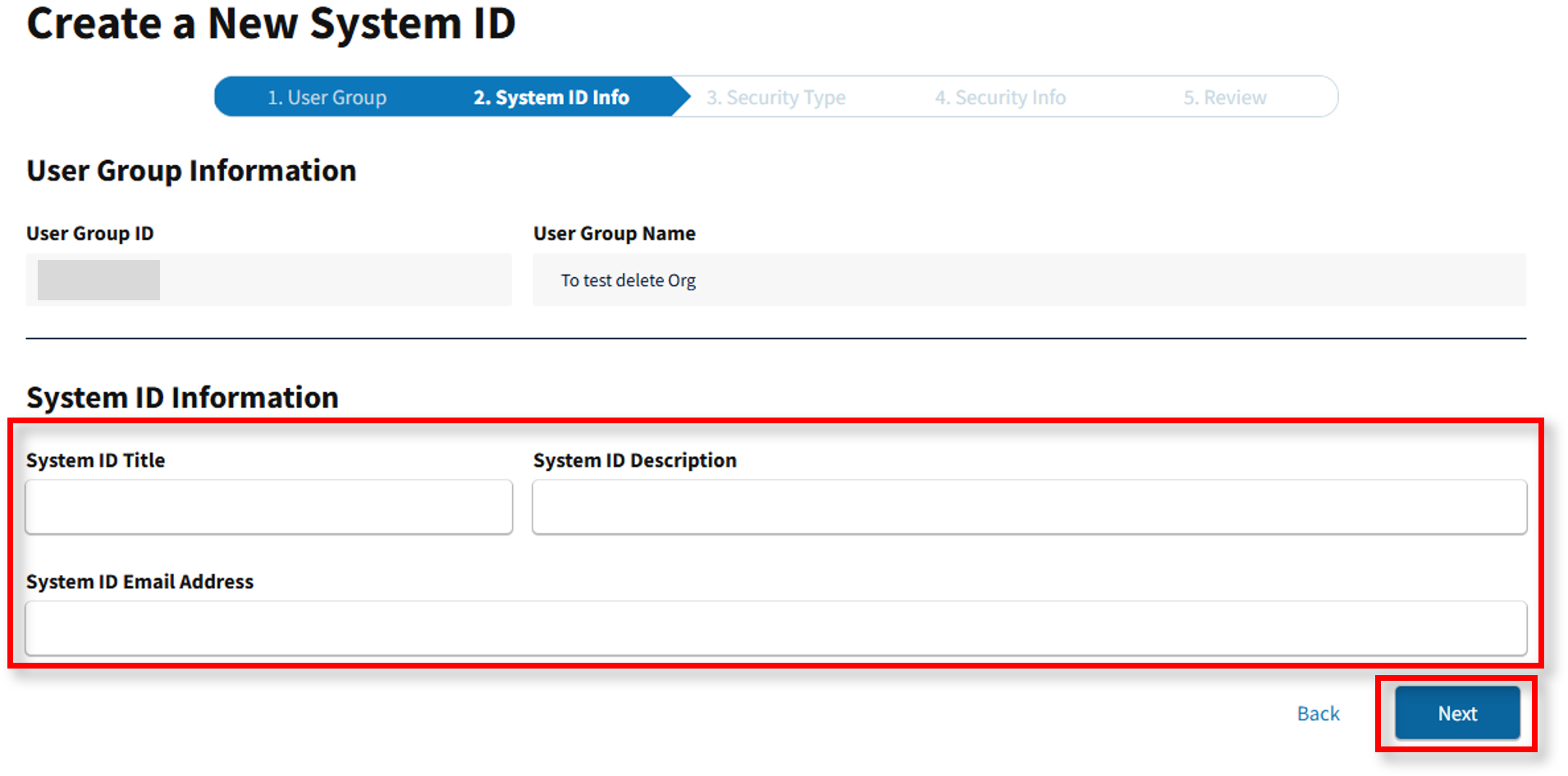Click the redacted User Group ID value
Viewport: 1568px width, 776px height.
tap(98, 281)
